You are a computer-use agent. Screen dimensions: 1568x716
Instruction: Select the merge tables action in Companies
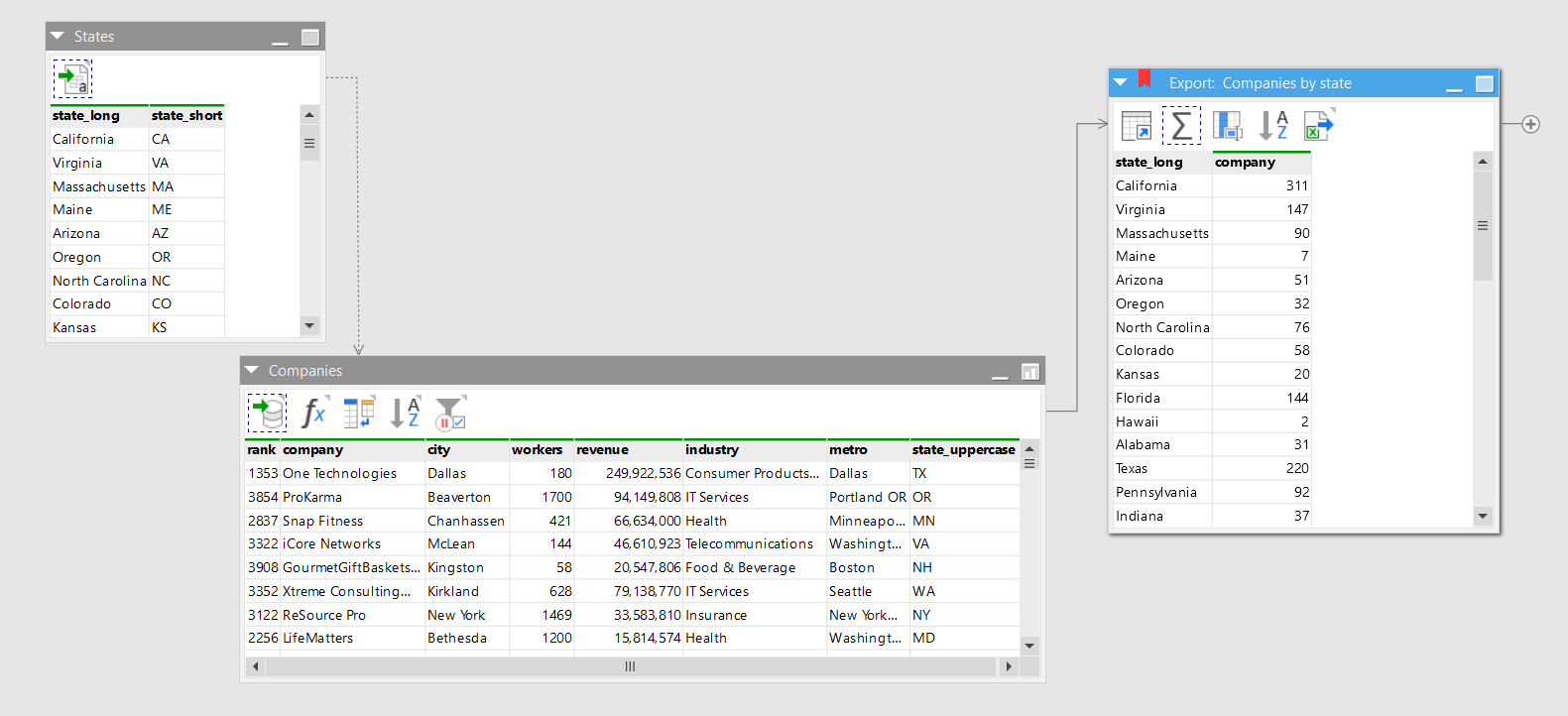click(359, 413)
